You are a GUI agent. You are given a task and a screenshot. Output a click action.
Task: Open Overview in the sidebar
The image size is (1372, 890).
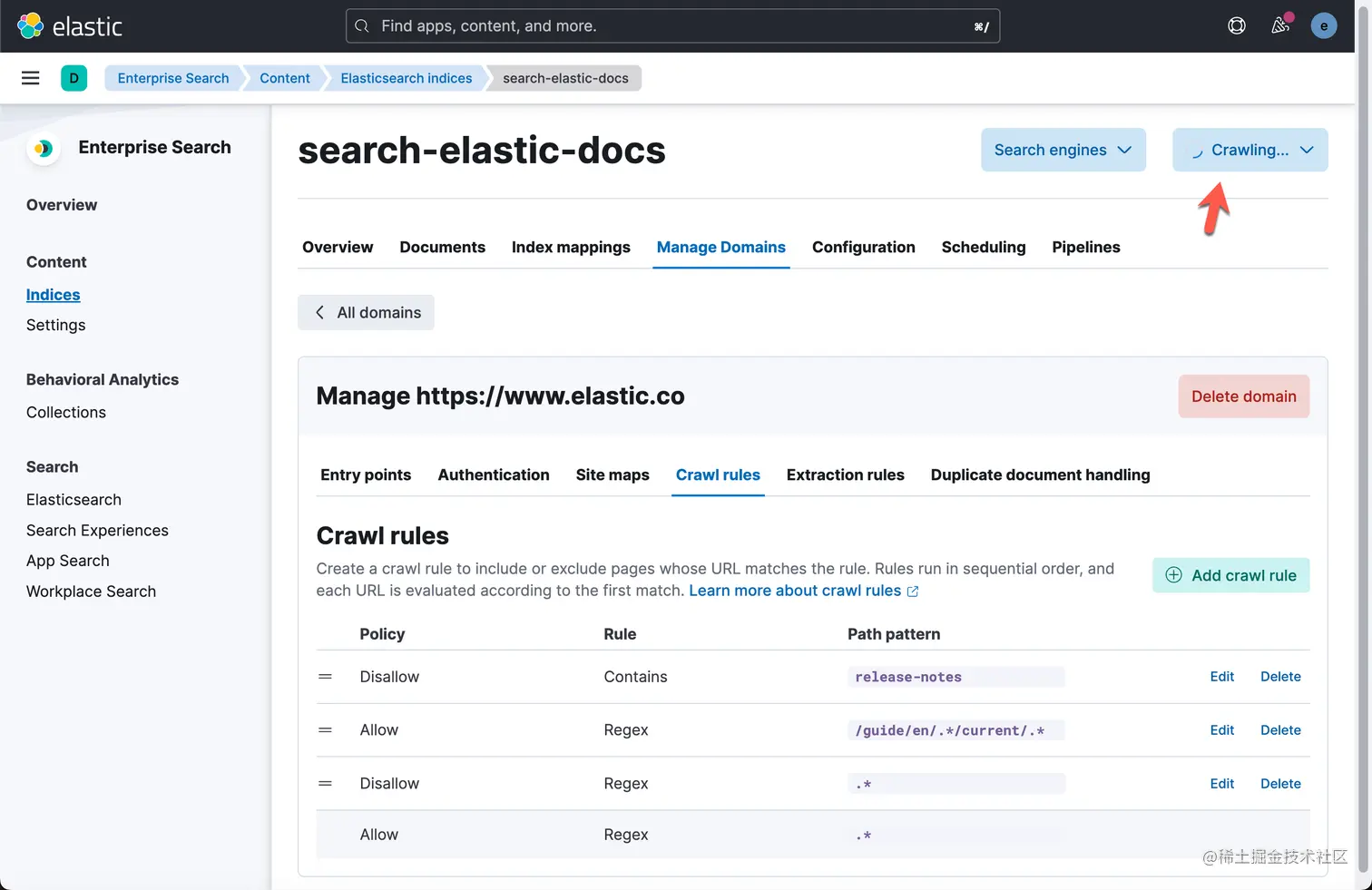62,205
